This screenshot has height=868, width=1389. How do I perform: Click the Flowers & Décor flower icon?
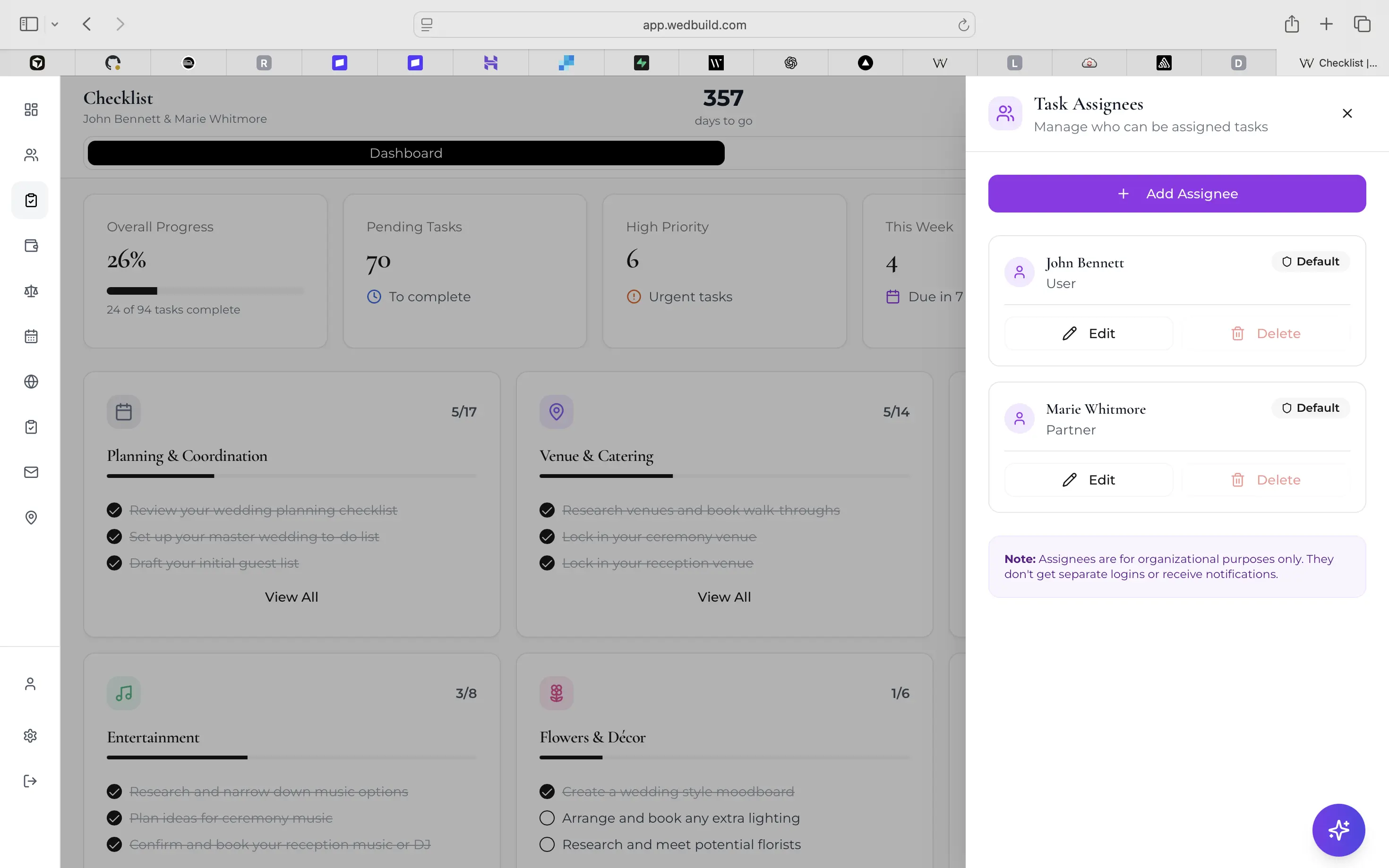tap(557, 693)
